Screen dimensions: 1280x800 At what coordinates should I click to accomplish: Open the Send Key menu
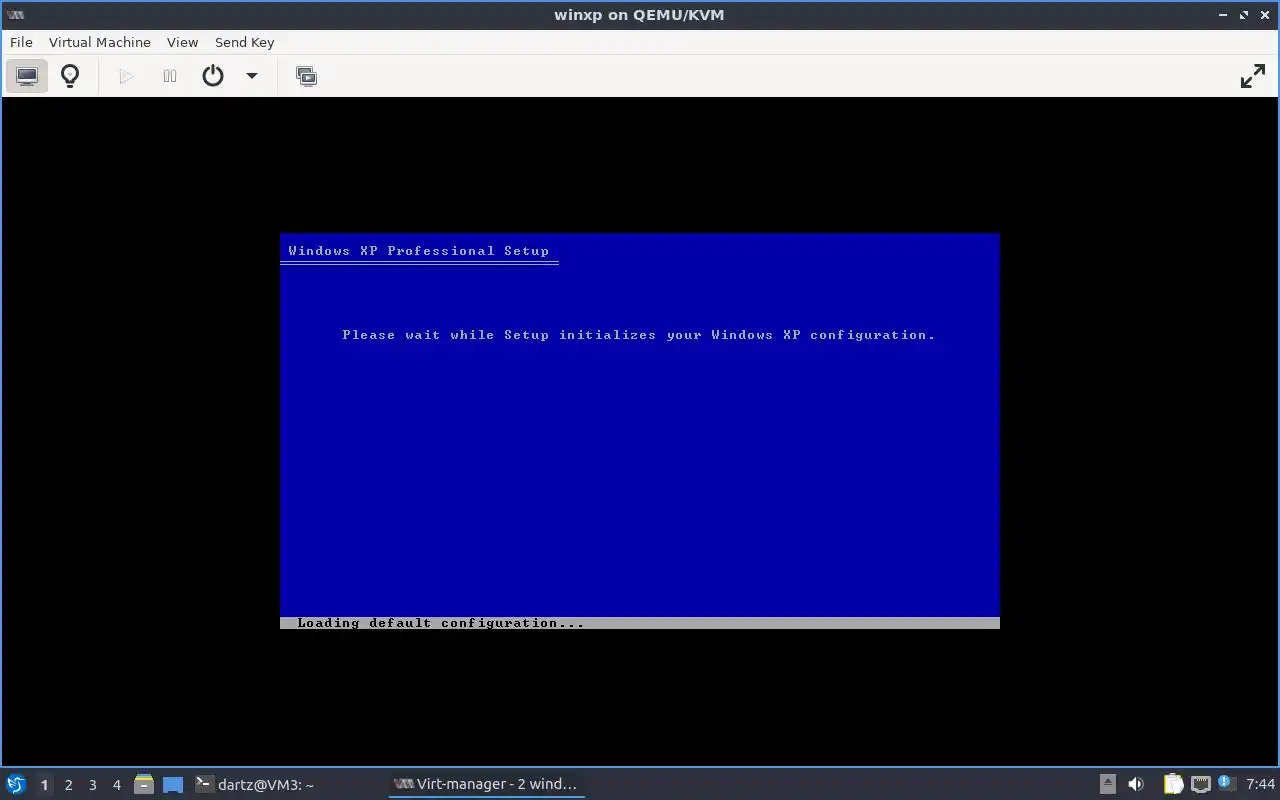(x=244, y=42)
